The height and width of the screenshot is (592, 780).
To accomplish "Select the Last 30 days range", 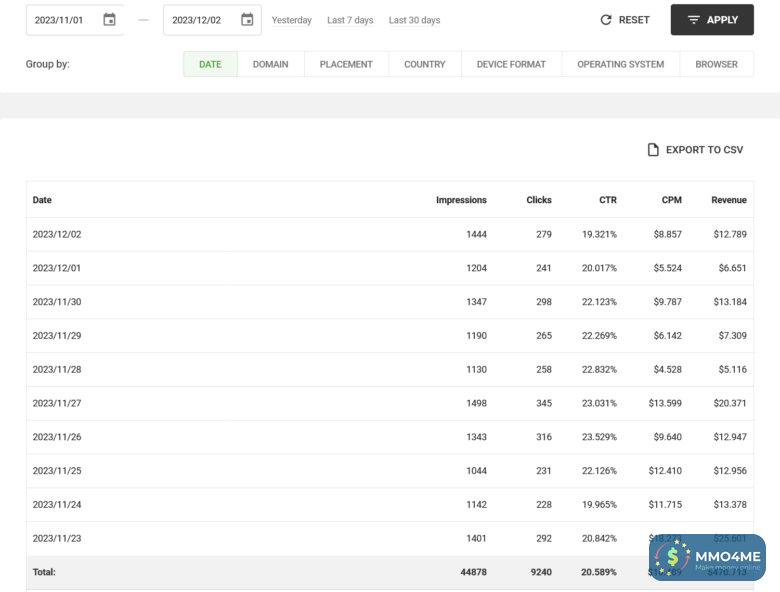I will [x=414, y=20].
